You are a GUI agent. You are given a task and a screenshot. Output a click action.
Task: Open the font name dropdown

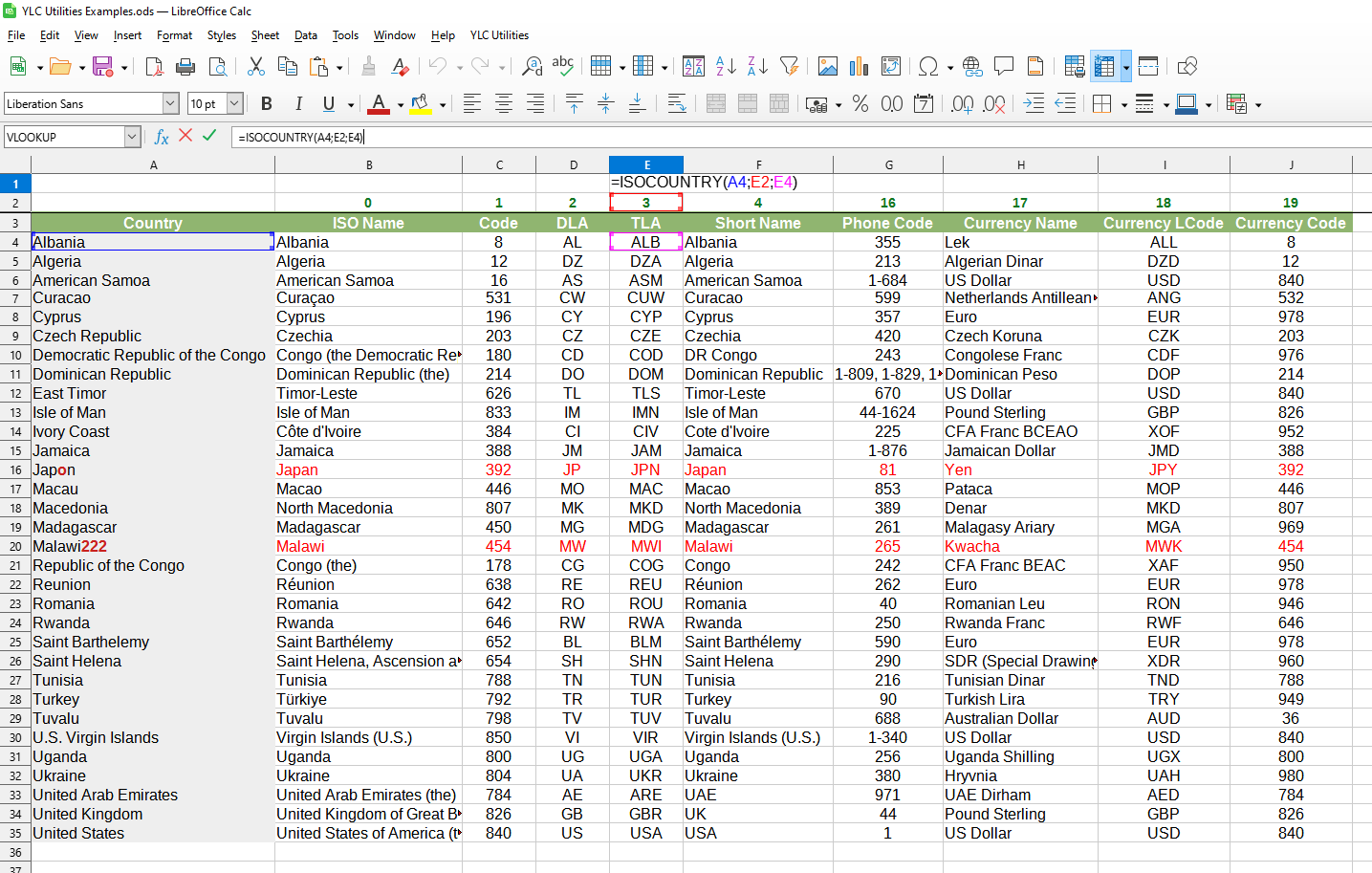click(x=170, y=104)
